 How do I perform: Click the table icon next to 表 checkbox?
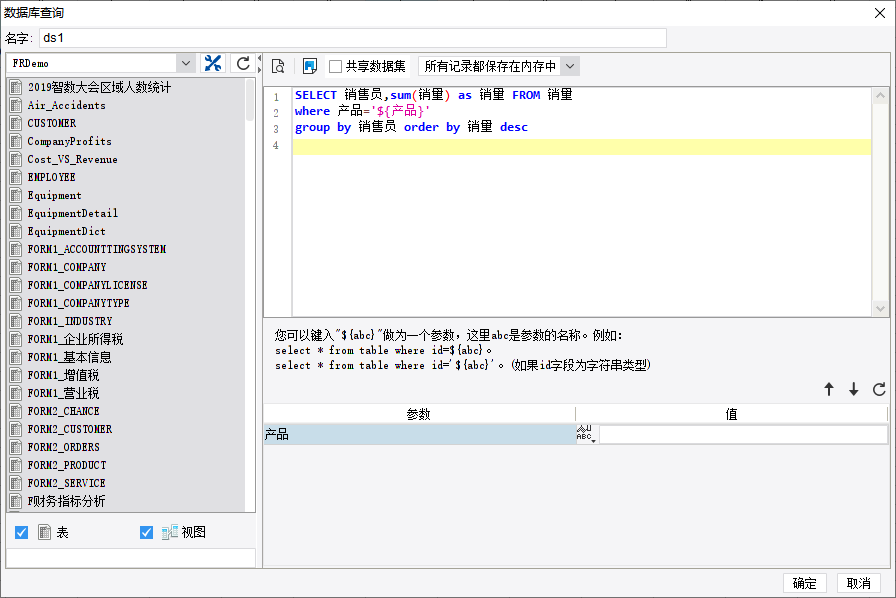pyautogui.click(x=45, y=532)
